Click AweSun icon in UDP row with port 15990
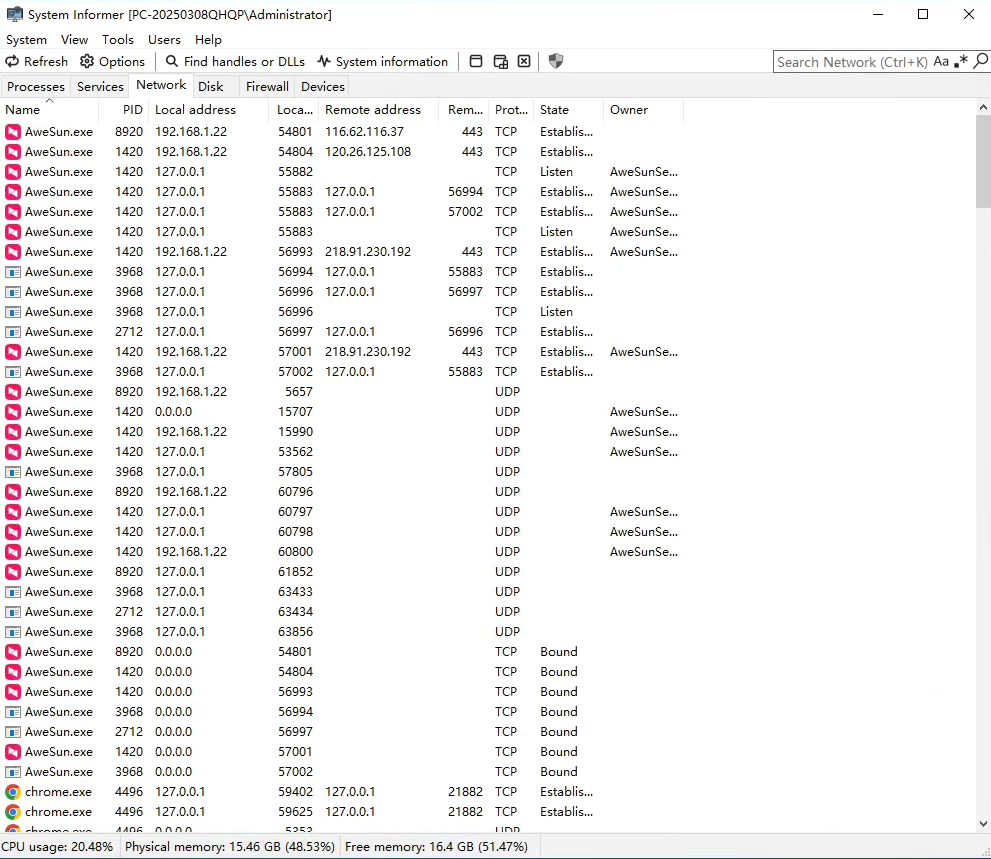This screenshot has width=991, height=859. pos(13,432)
